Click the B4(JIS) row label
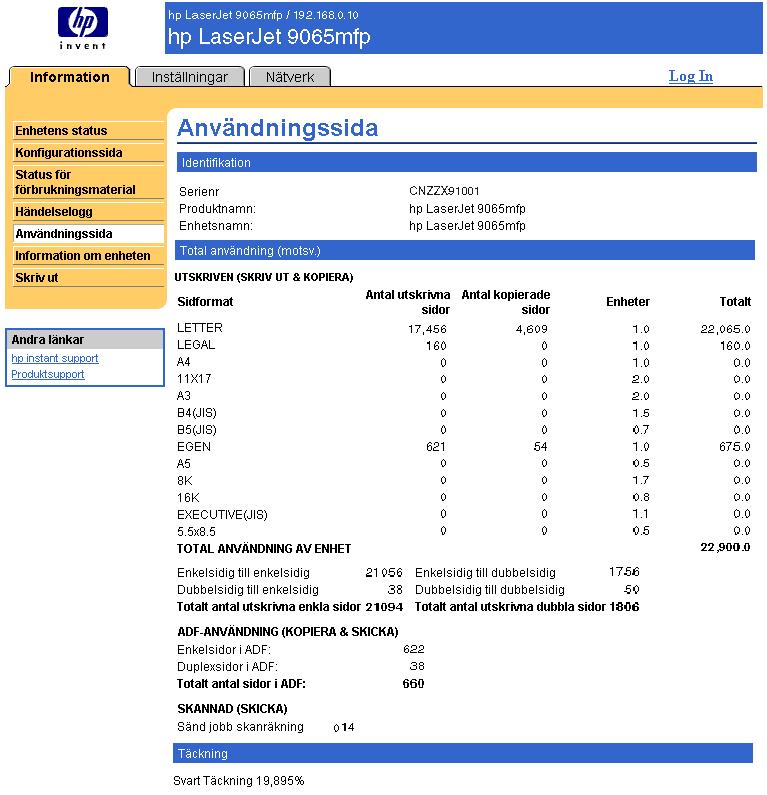 coord(197,413)
